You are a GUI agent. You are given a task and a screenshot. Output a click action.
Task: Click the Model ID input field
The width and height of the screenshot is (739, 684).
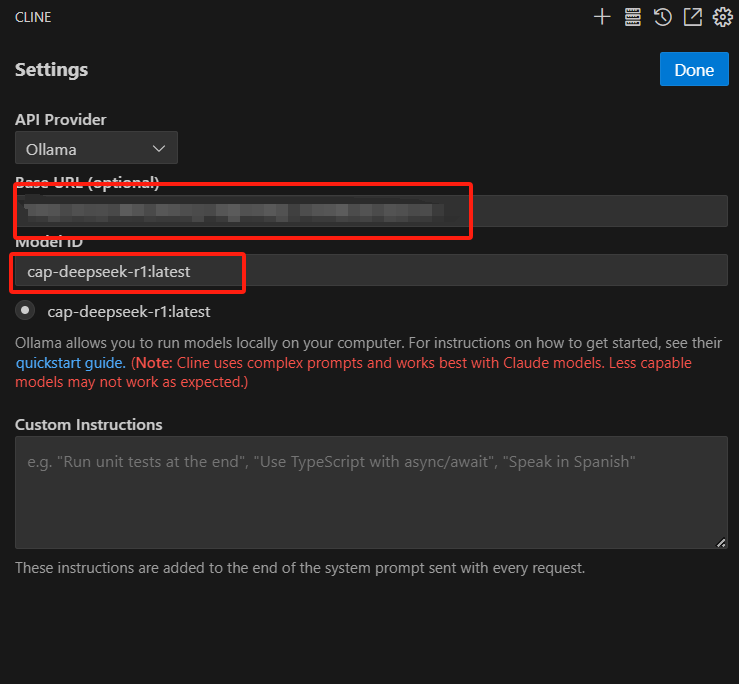(371, 270)
